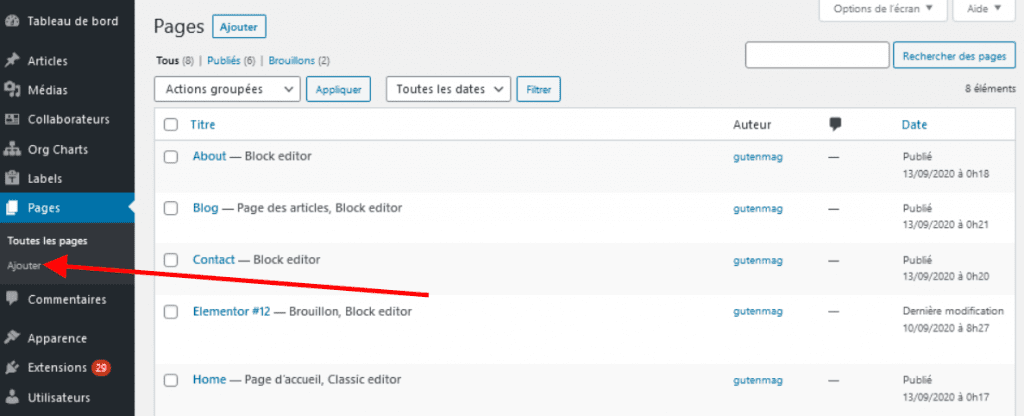
Task: Click gutenmag author in Blog row
Action: [758, 209]
